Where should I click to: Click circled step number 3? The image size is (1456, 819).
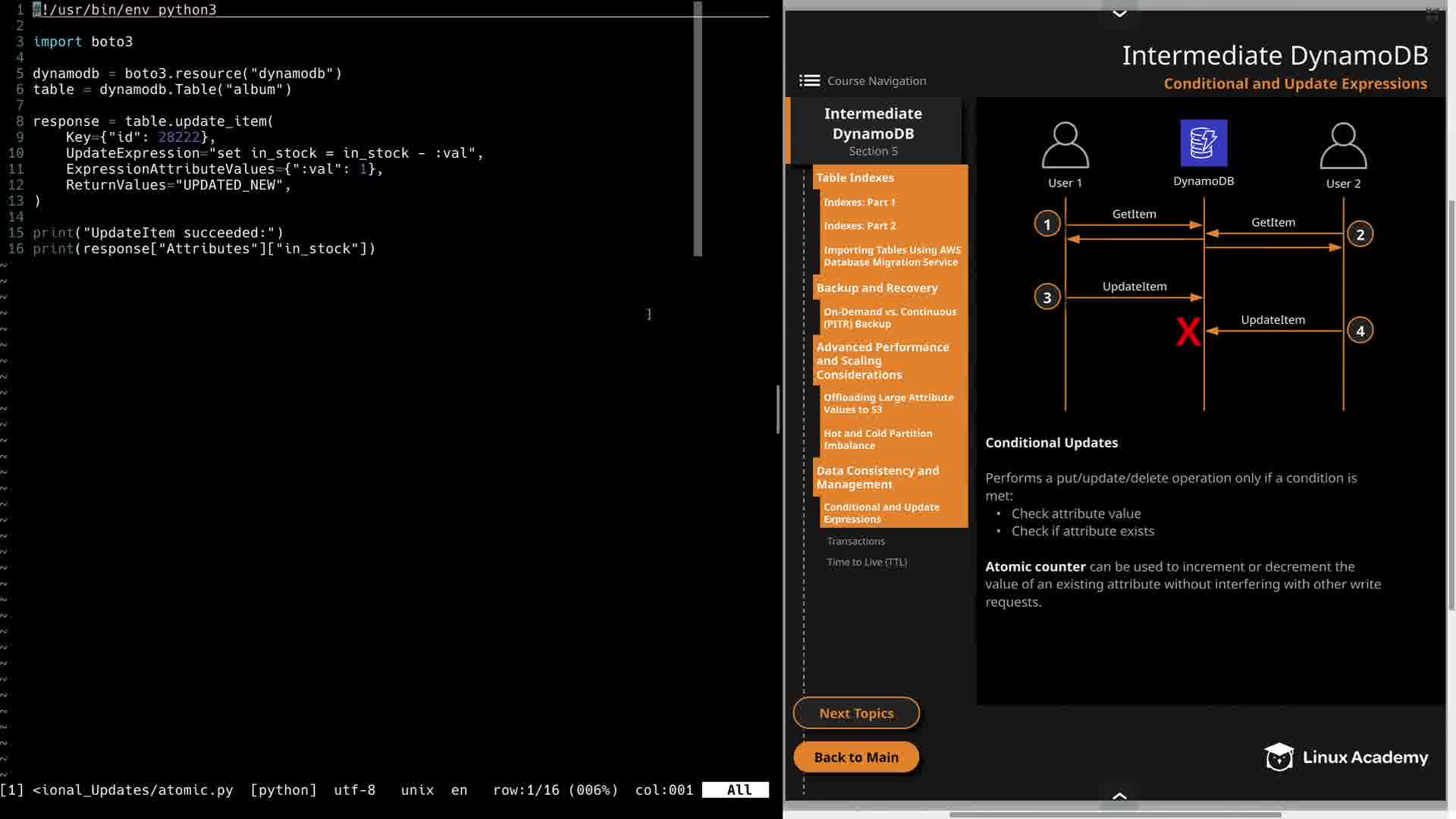pos(1047,297)
